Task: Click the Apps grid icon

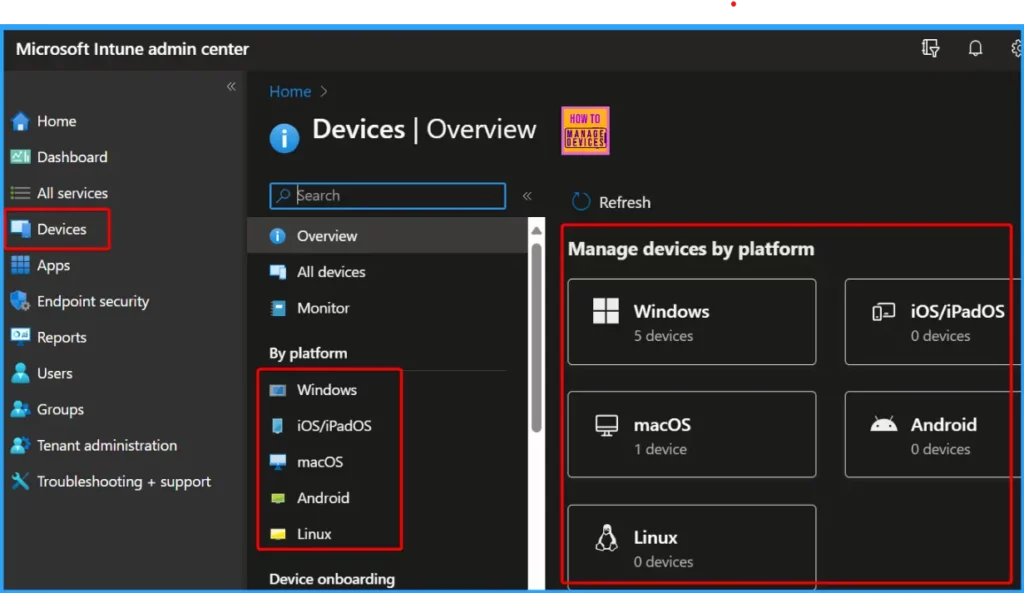Action: (20, 265)
